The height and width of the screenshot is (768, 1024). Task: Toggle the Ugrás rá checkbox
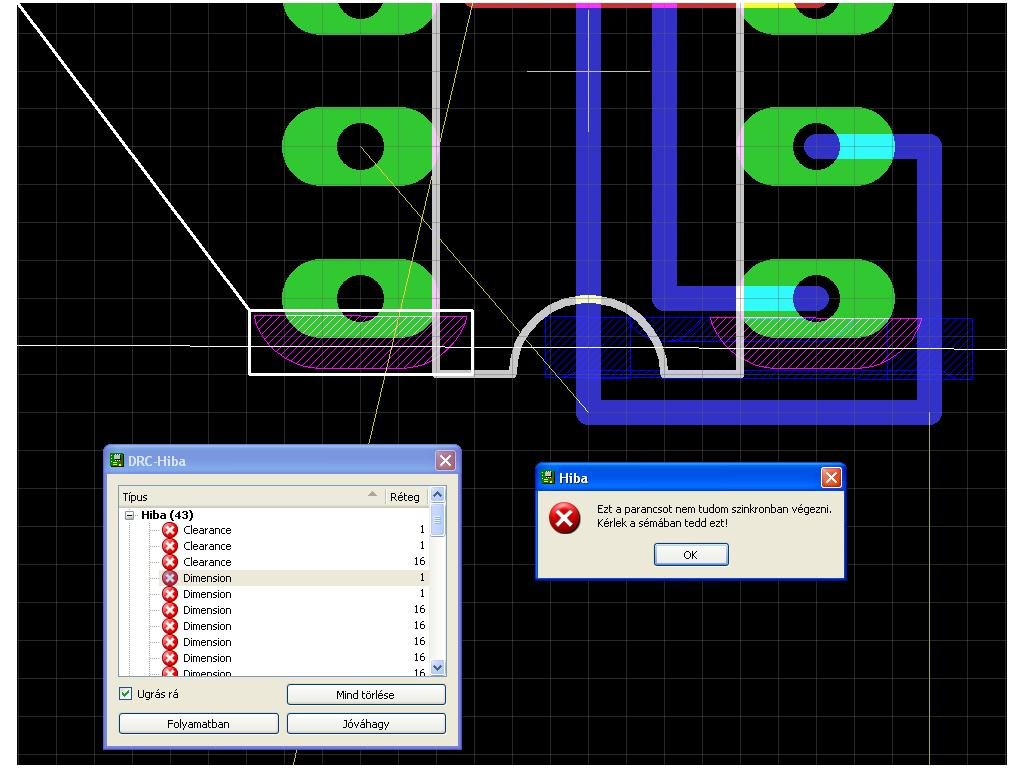point(125,694)
